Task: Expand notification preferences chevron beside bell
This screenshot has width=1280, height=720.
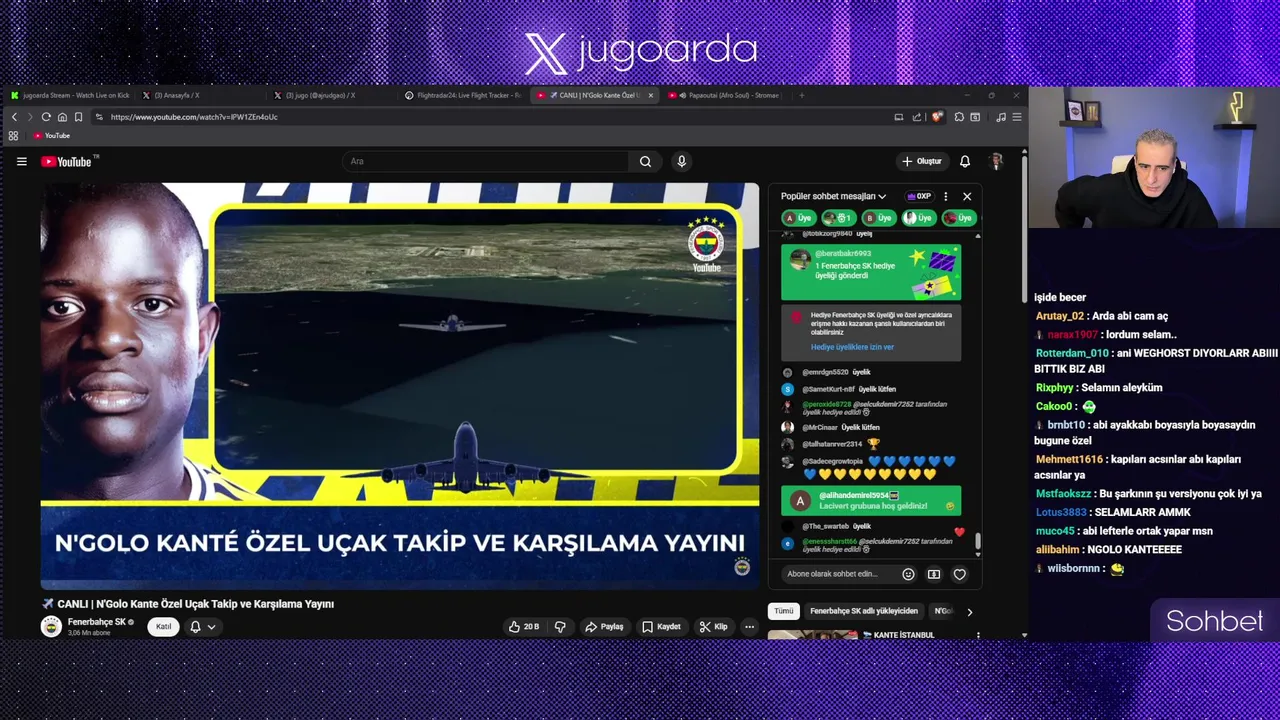Action: [211, 627]
